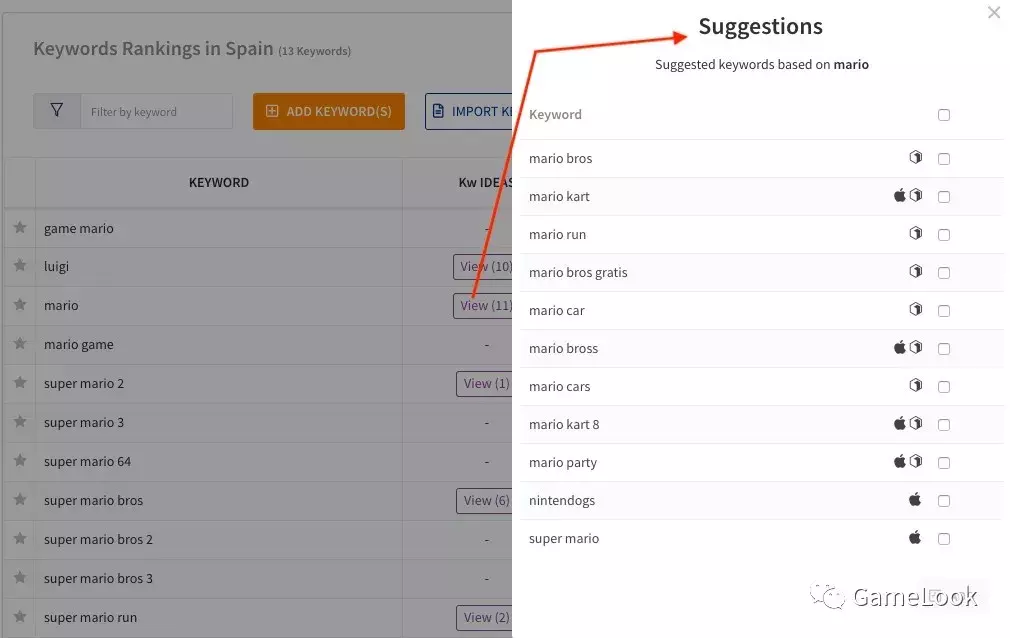
Task: Click the ADD KEYWORD(S) button
Action: pos(329,111)
